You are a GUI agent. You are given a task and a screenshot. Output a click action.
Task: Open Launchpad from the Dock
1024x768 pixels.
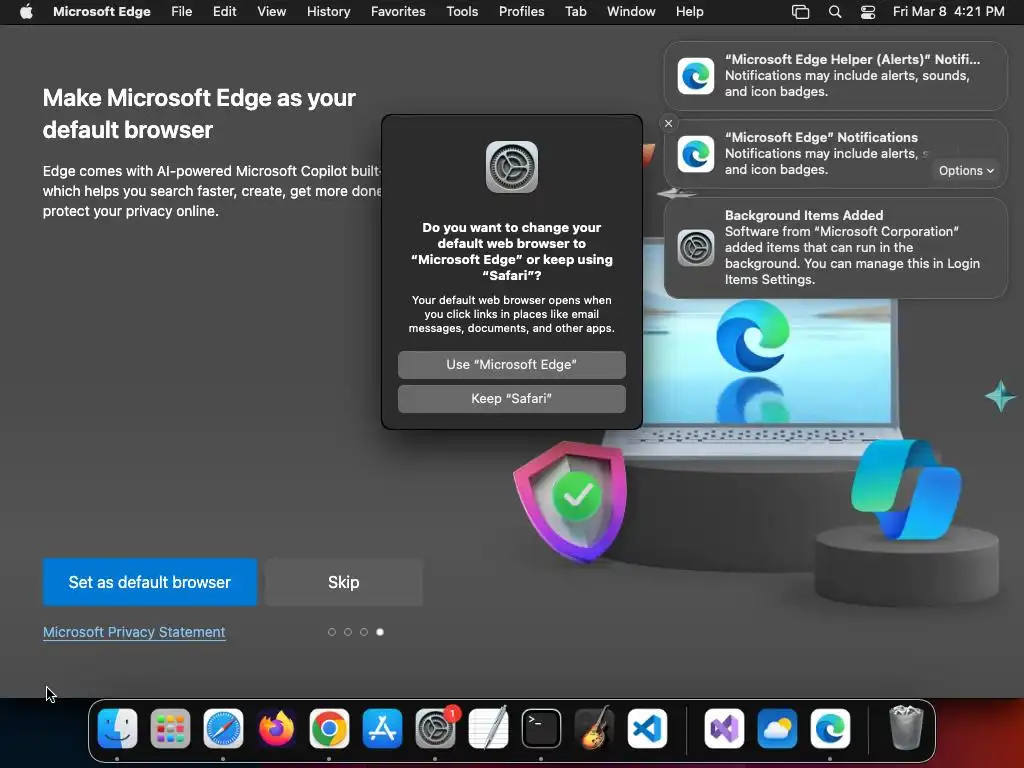tap(170, 728)
